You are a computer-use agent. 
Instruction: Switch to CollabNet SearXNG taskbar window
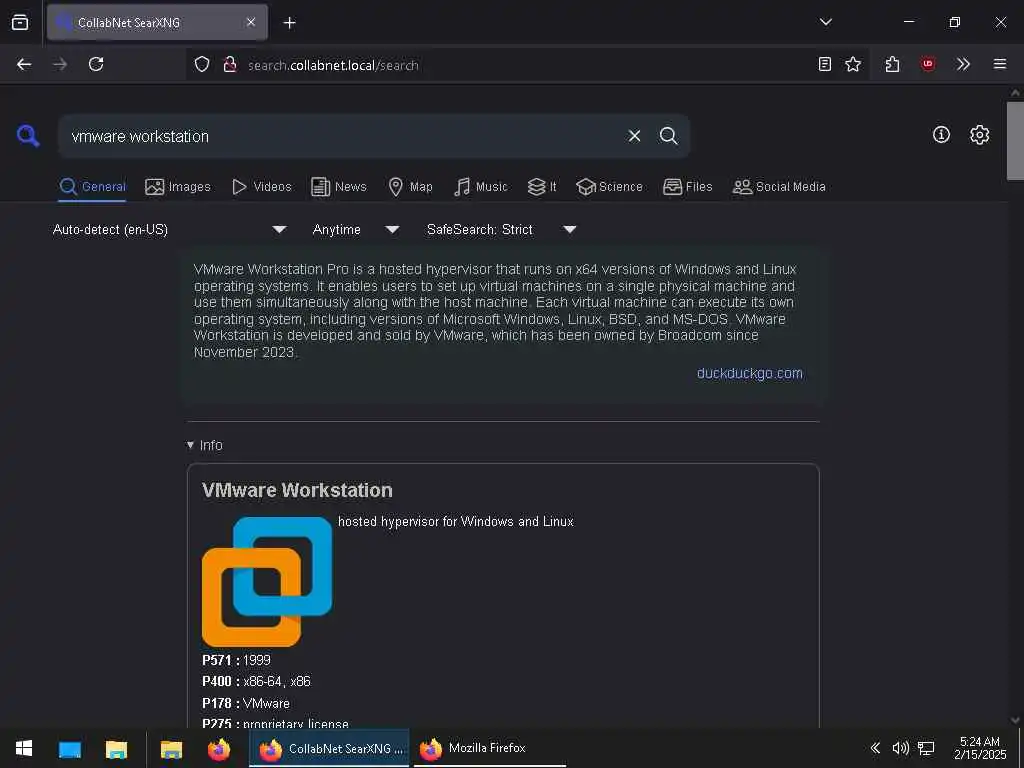click(x=329, y=748)
